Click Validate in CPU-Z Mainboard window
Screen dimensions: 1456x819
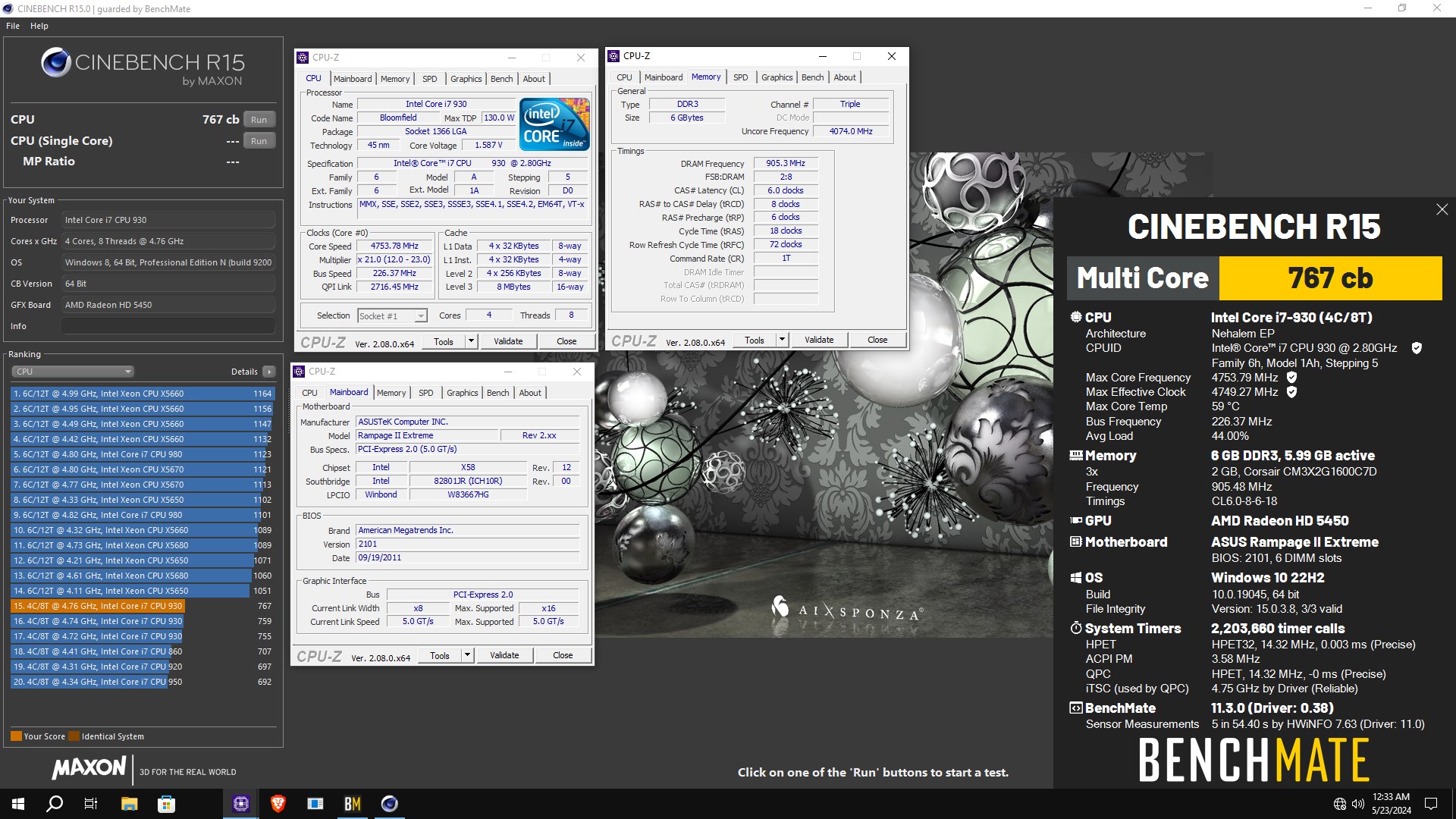click(504, 655)
